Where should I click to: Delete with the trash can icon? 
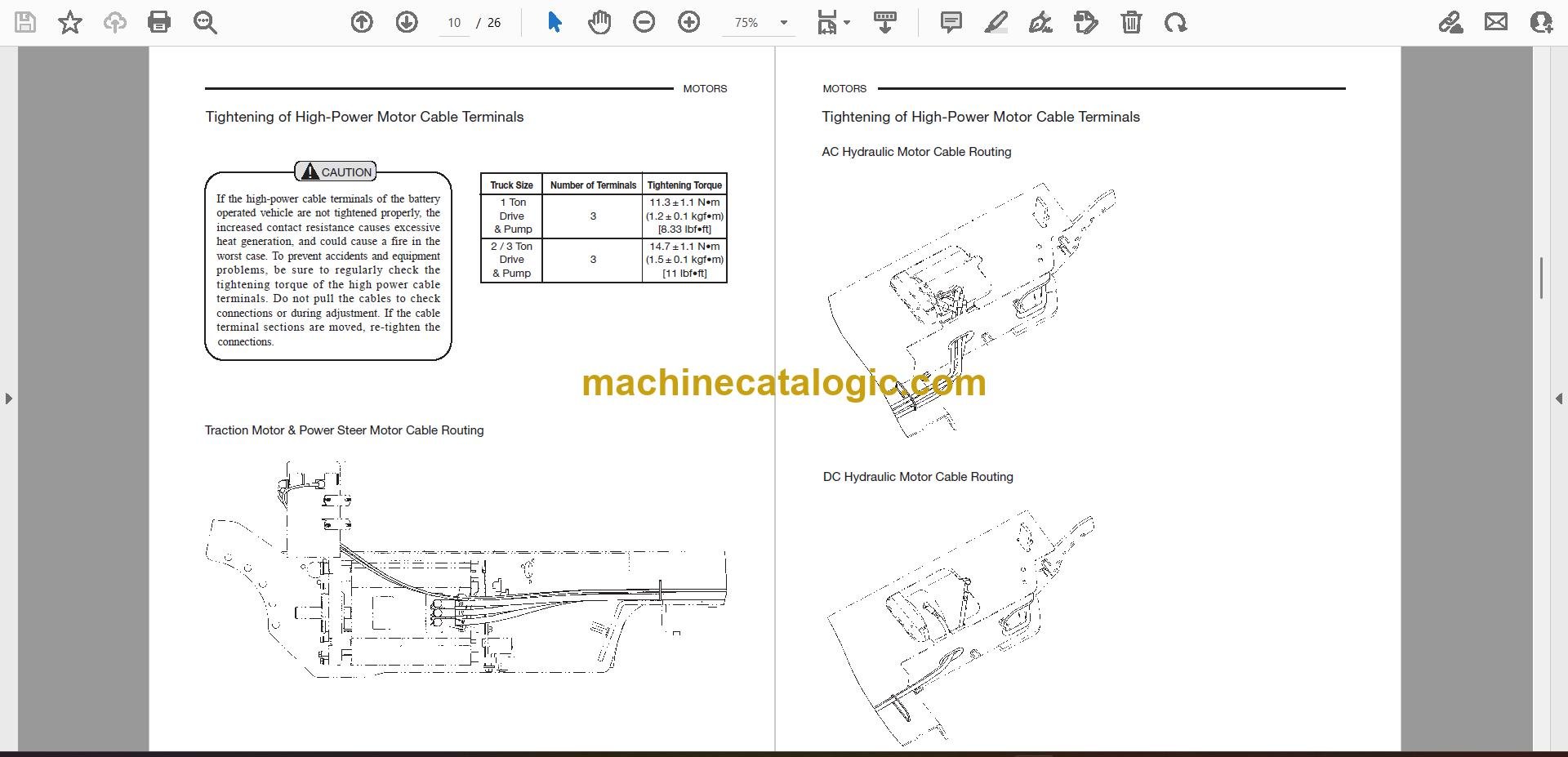click(x=1131, y=22)
